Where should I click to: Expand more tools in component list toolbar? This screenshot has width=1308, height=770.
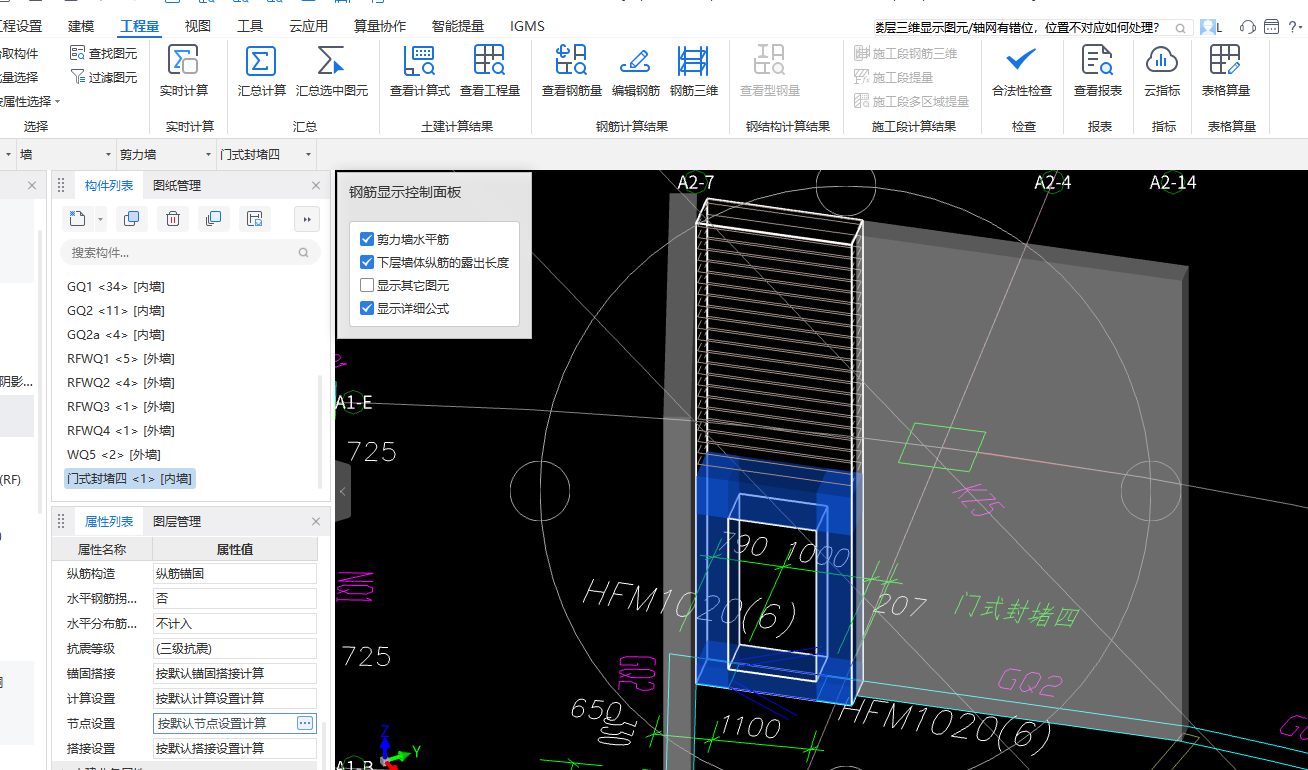306,218
